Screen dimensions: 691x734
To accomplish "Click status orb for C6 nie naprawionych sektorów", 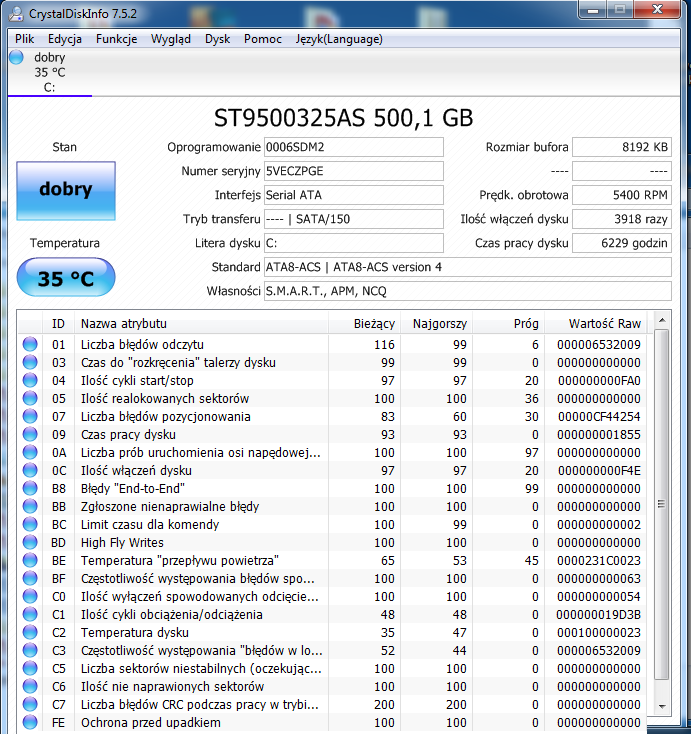I will 30,687.
